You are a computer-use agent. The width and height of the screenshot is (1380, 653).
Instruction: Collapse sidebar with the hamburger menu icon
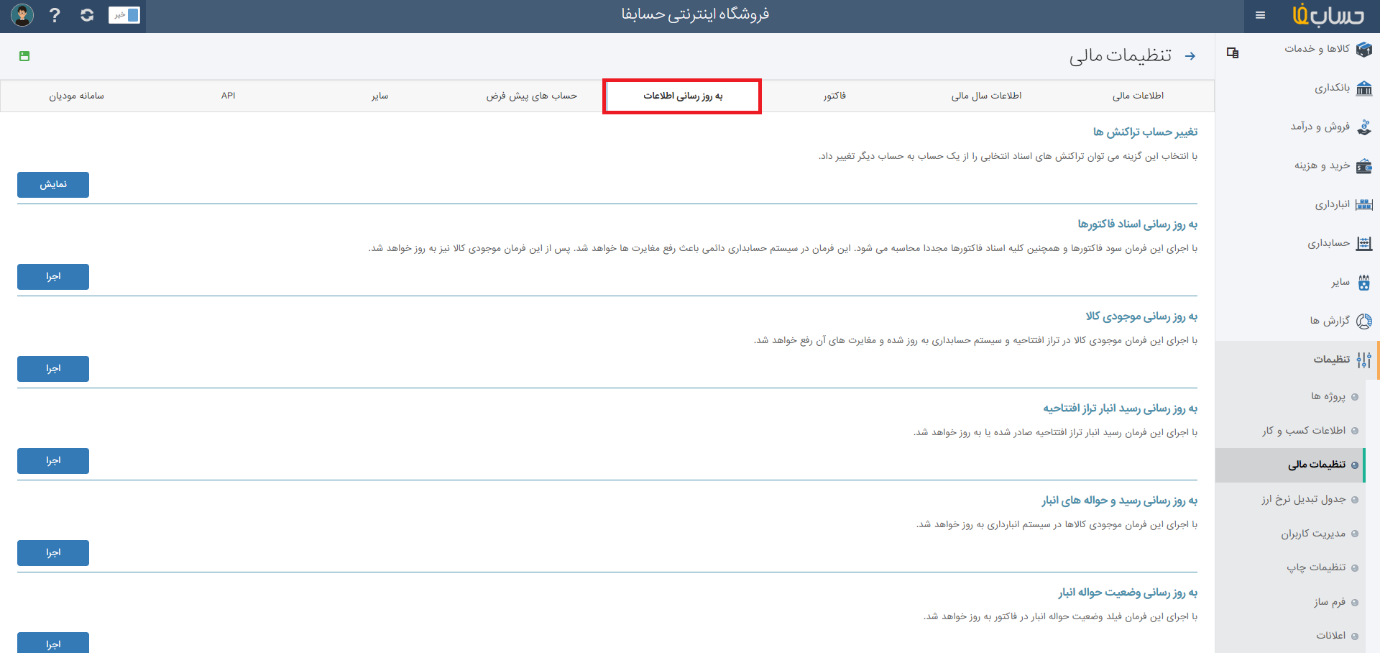[x=1260, y=16]
